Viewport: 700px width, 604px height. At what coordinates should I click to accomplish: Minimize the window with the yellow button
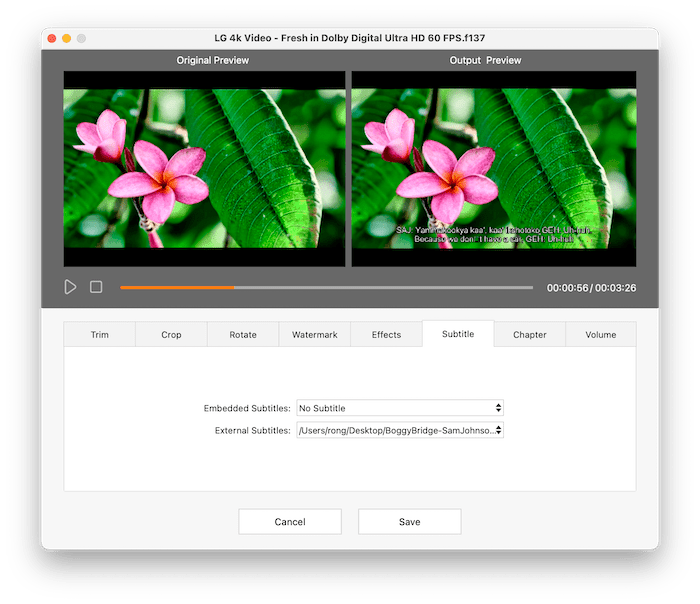[x=66, y=38]
